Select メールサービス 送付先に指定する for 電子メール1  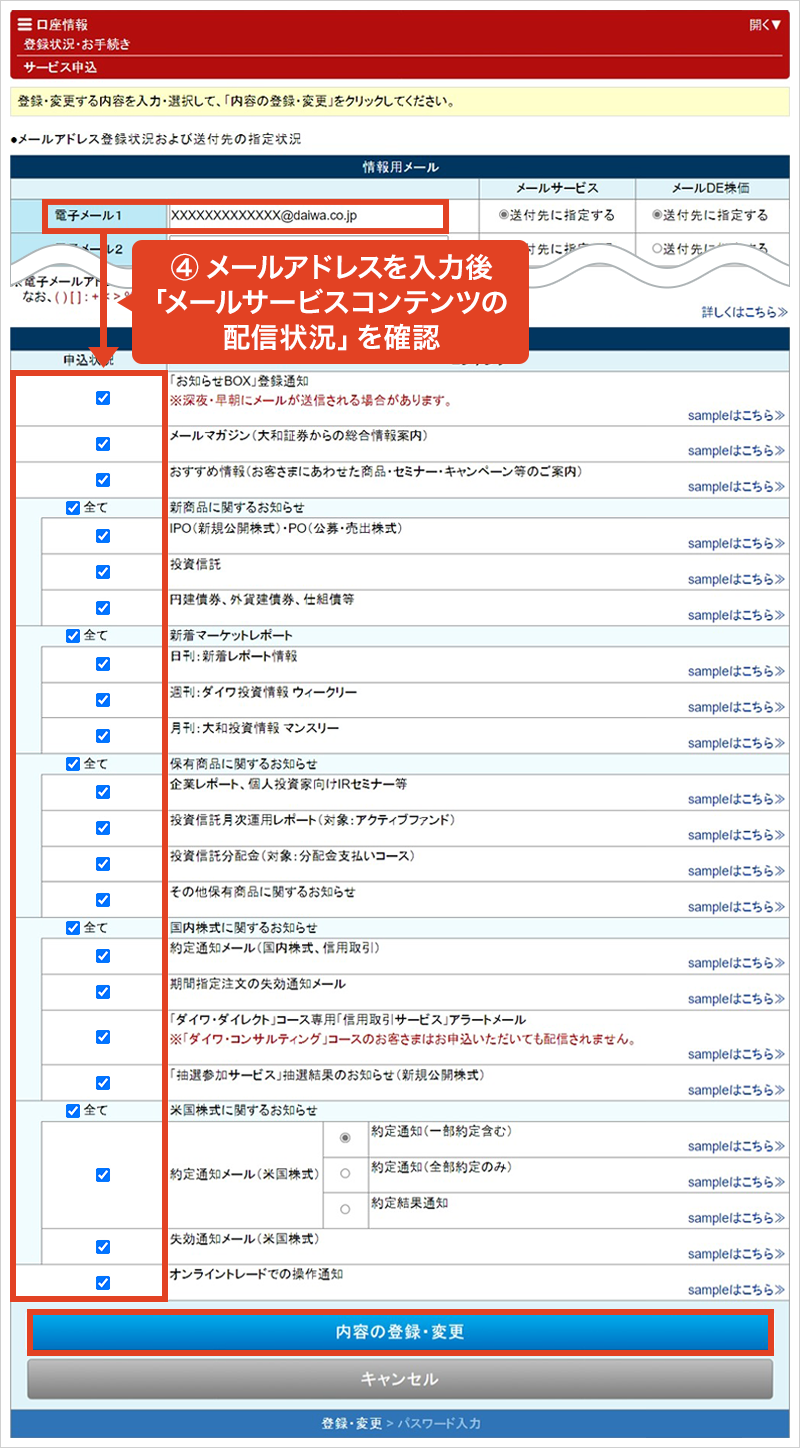(x=503, y=215)
